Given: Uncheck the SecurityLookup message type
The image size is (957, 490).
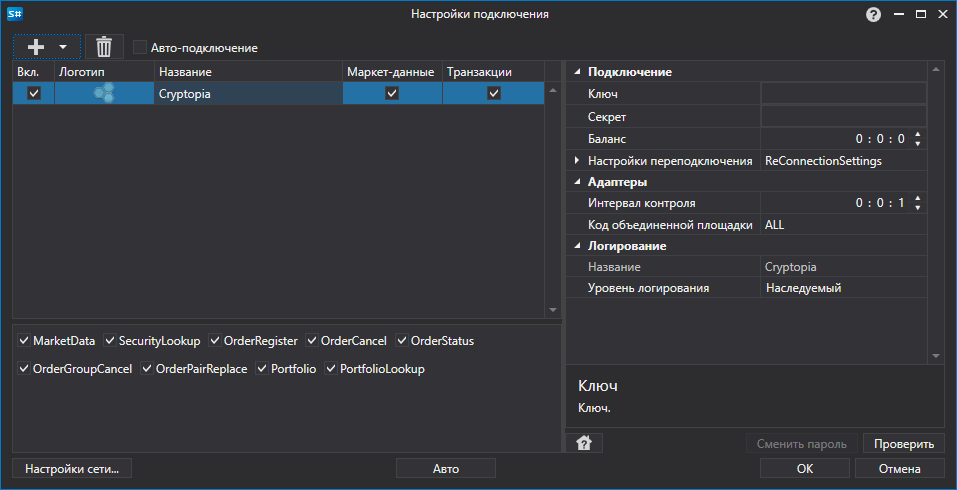Looking at the screenshot, I should (110, 340).
